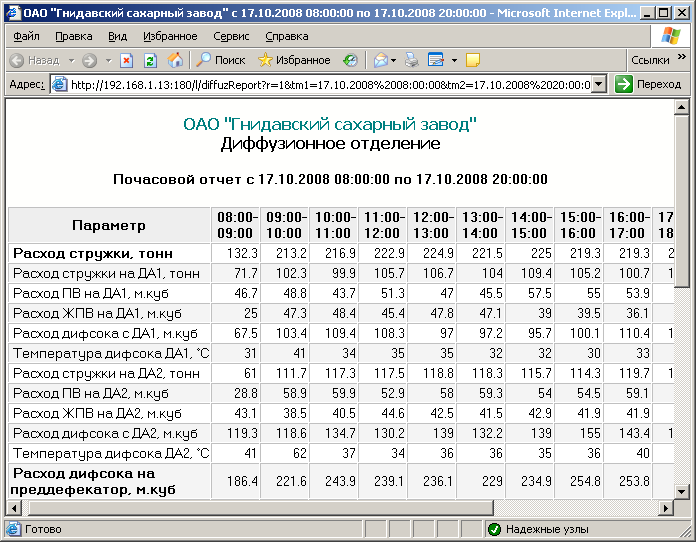Open Search (Поиск) panel

[x=221, y=60]
